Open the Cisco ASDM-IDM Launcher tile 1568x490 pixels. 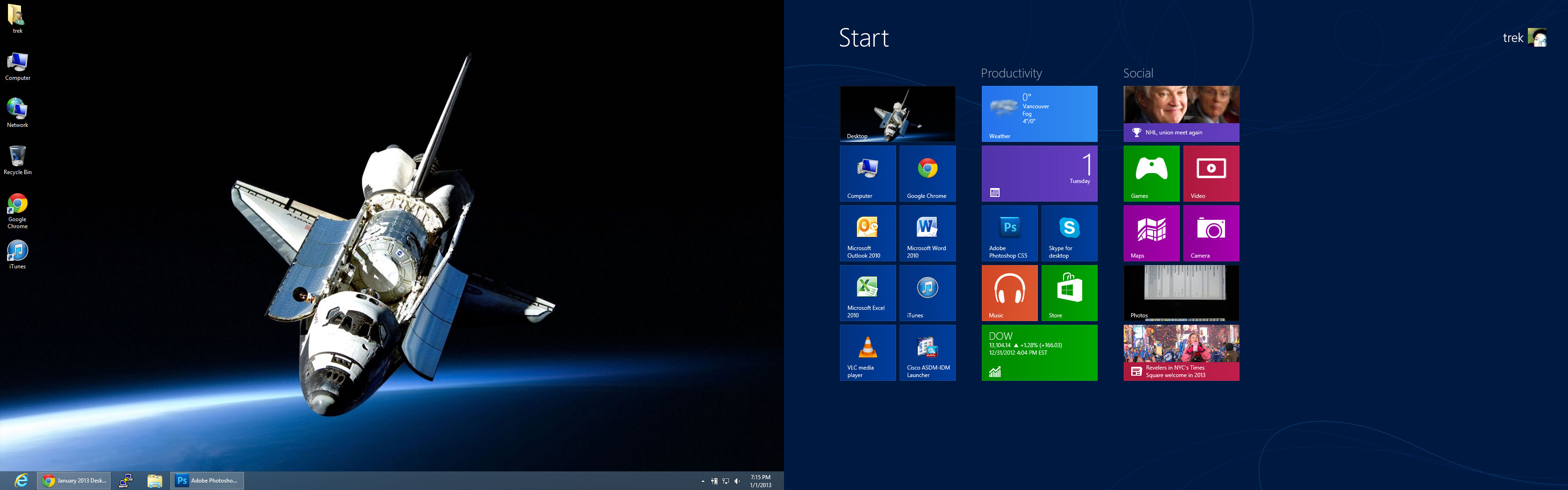pyautogui.click(x=927, y=352)
